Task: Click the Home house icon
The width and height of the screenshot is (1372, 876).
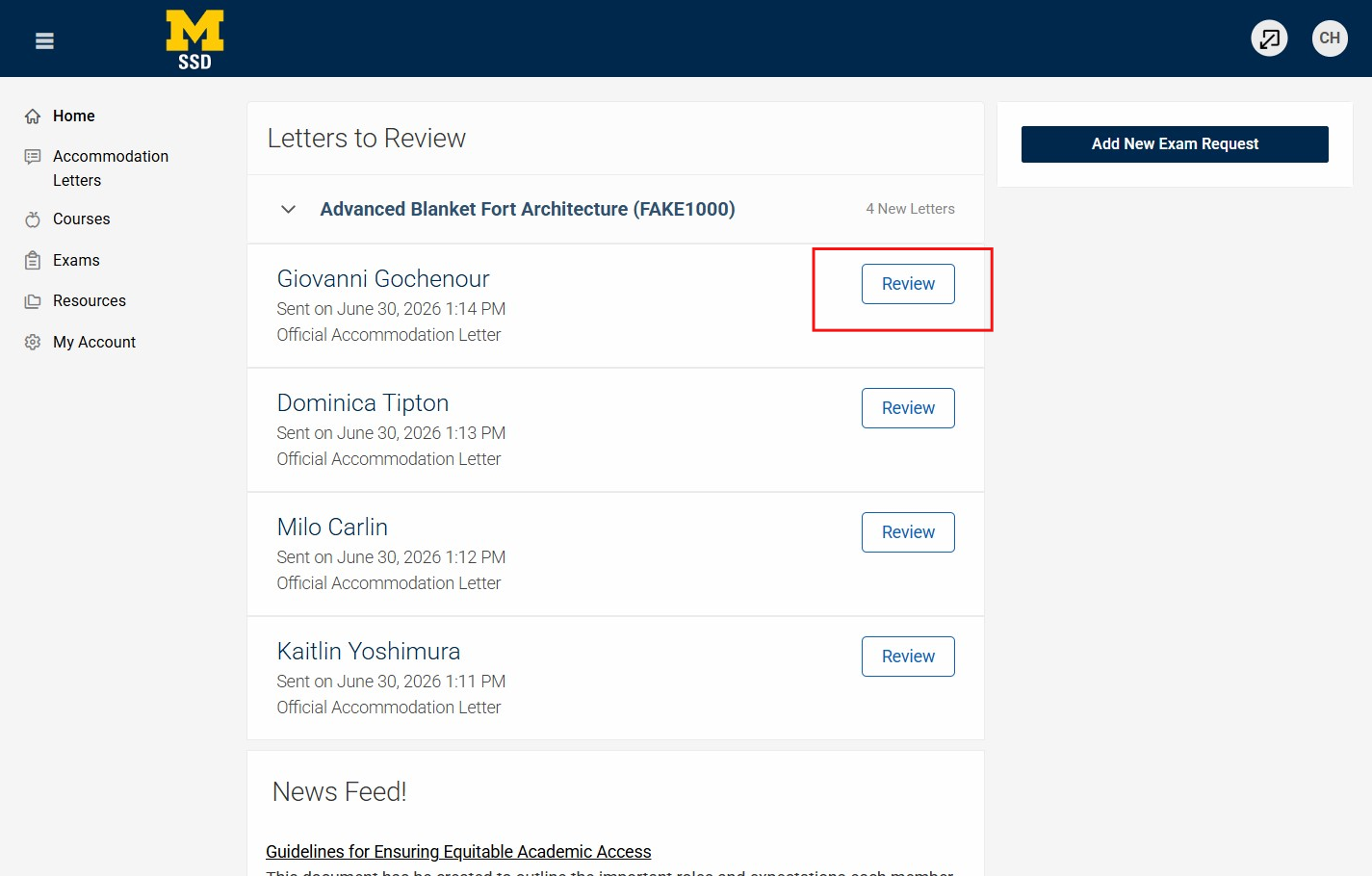Action: point(33,116)
